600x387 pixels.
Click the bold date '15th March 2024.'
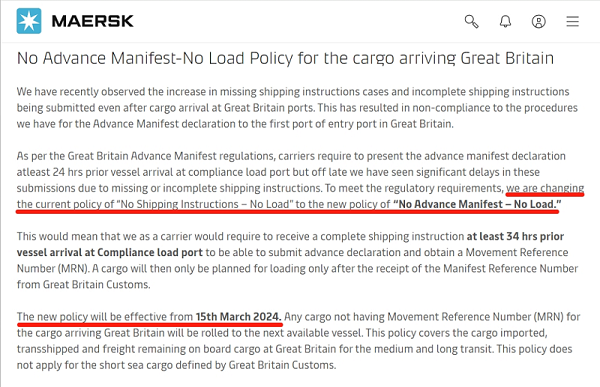point(238,317)
